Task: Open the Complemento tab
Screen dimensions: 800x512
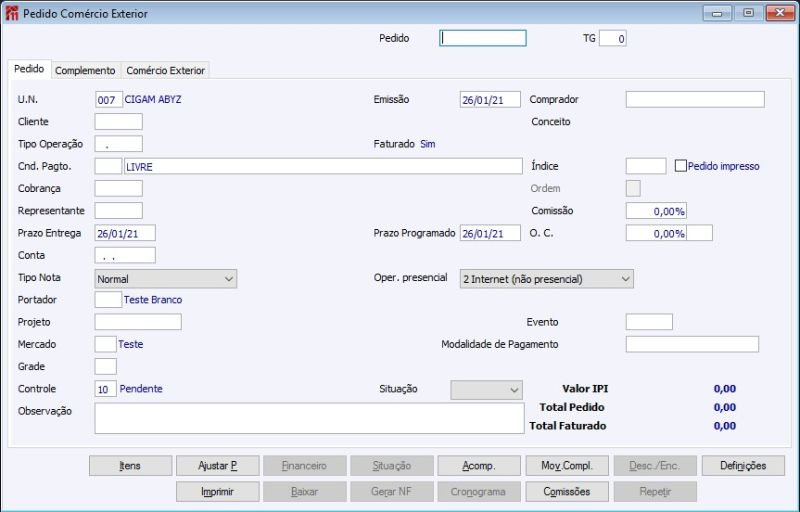Action: [85, 70]
